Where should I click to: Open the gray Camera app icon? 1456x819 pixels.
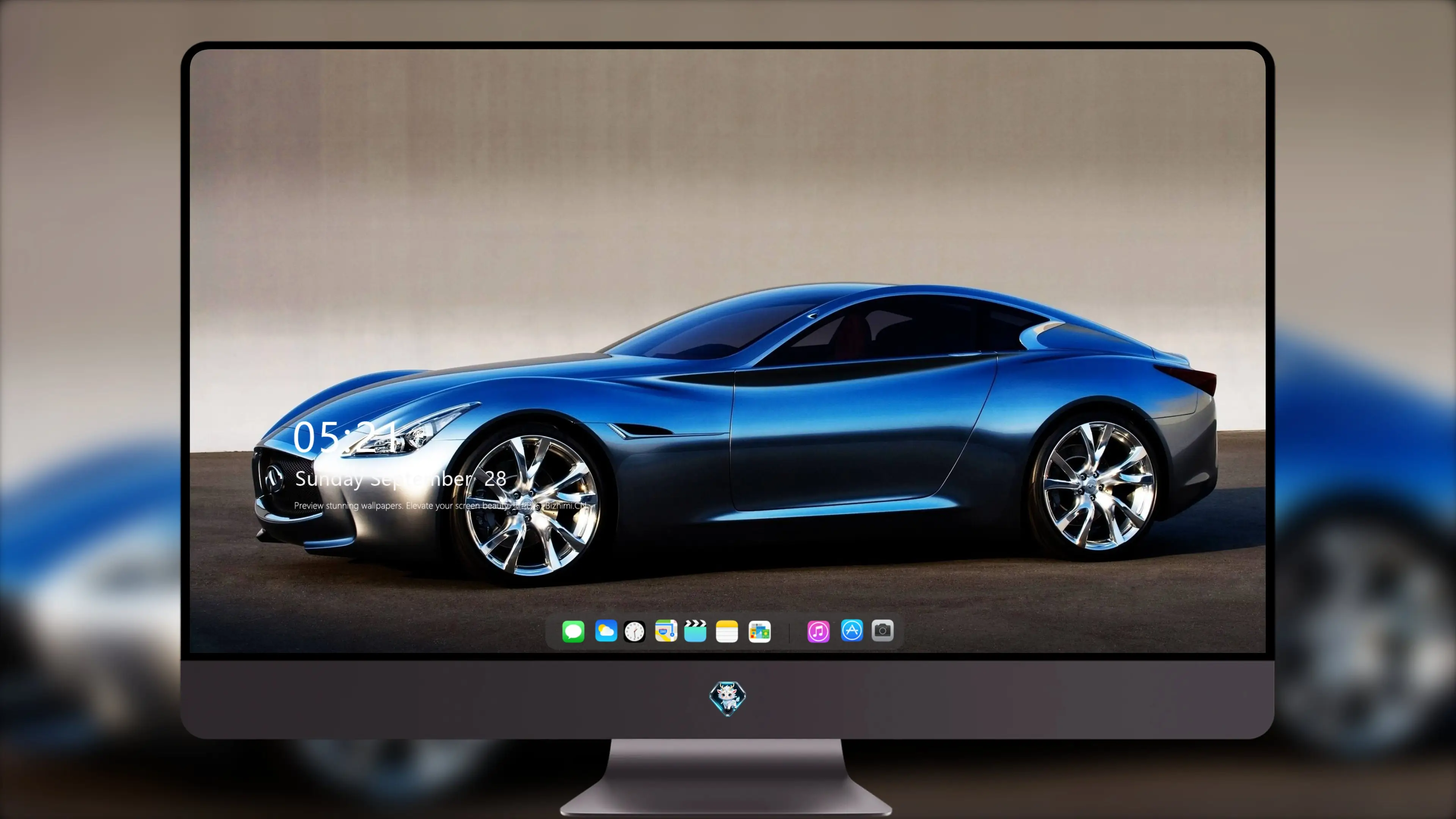tap(882, 630)
